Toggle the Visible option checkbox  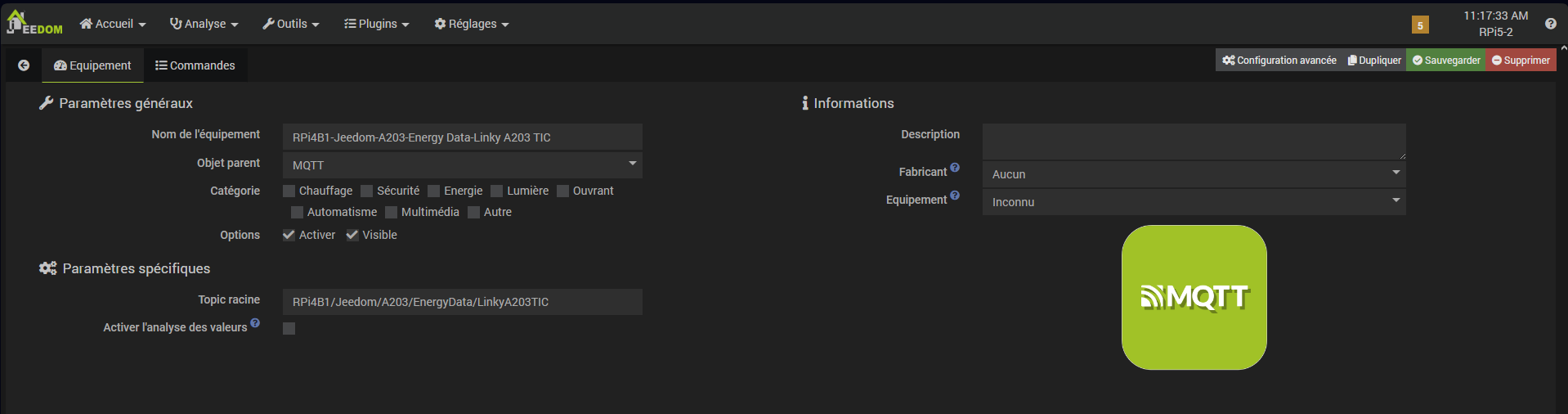[x=352, y=235]
